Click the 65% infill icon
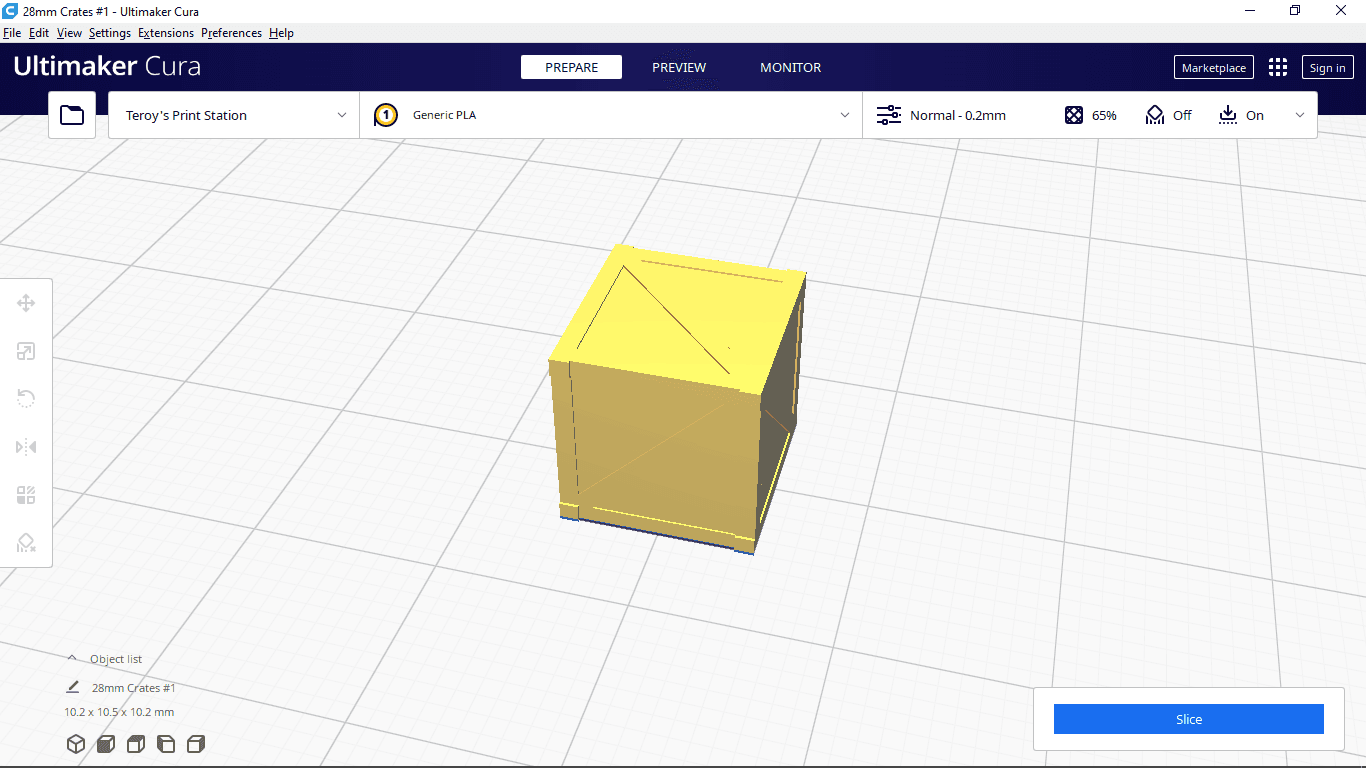1366x768 pixels. click(x=1074, y=115)
